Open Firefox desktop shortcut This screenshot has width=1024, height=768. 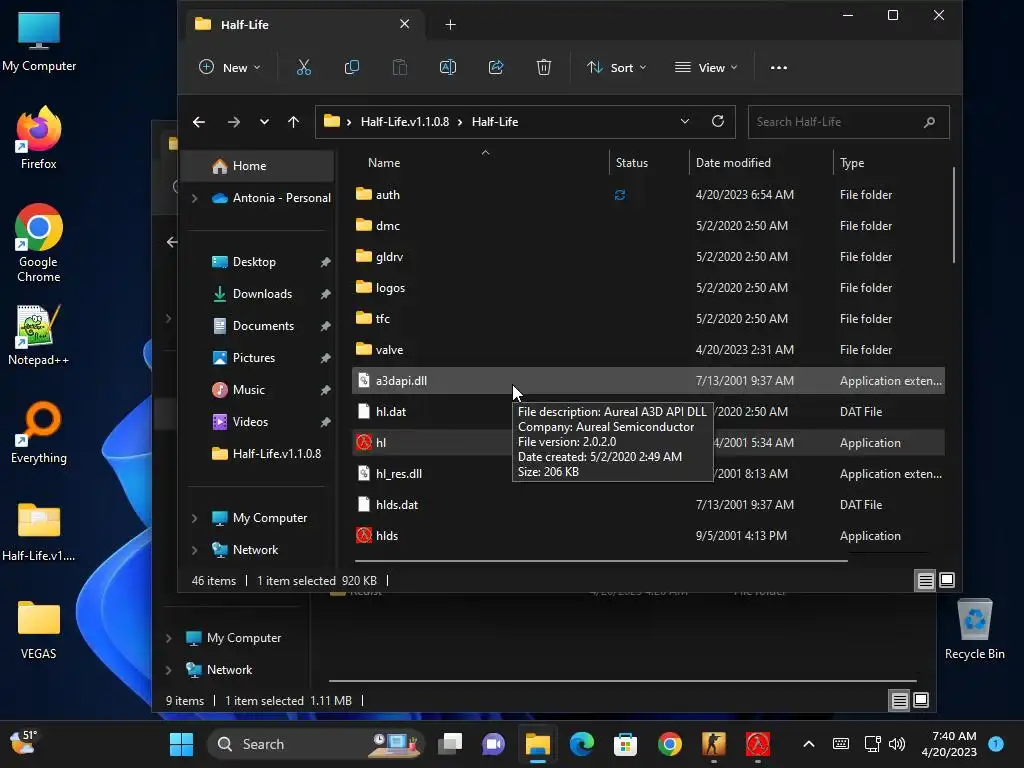point(39,138)
